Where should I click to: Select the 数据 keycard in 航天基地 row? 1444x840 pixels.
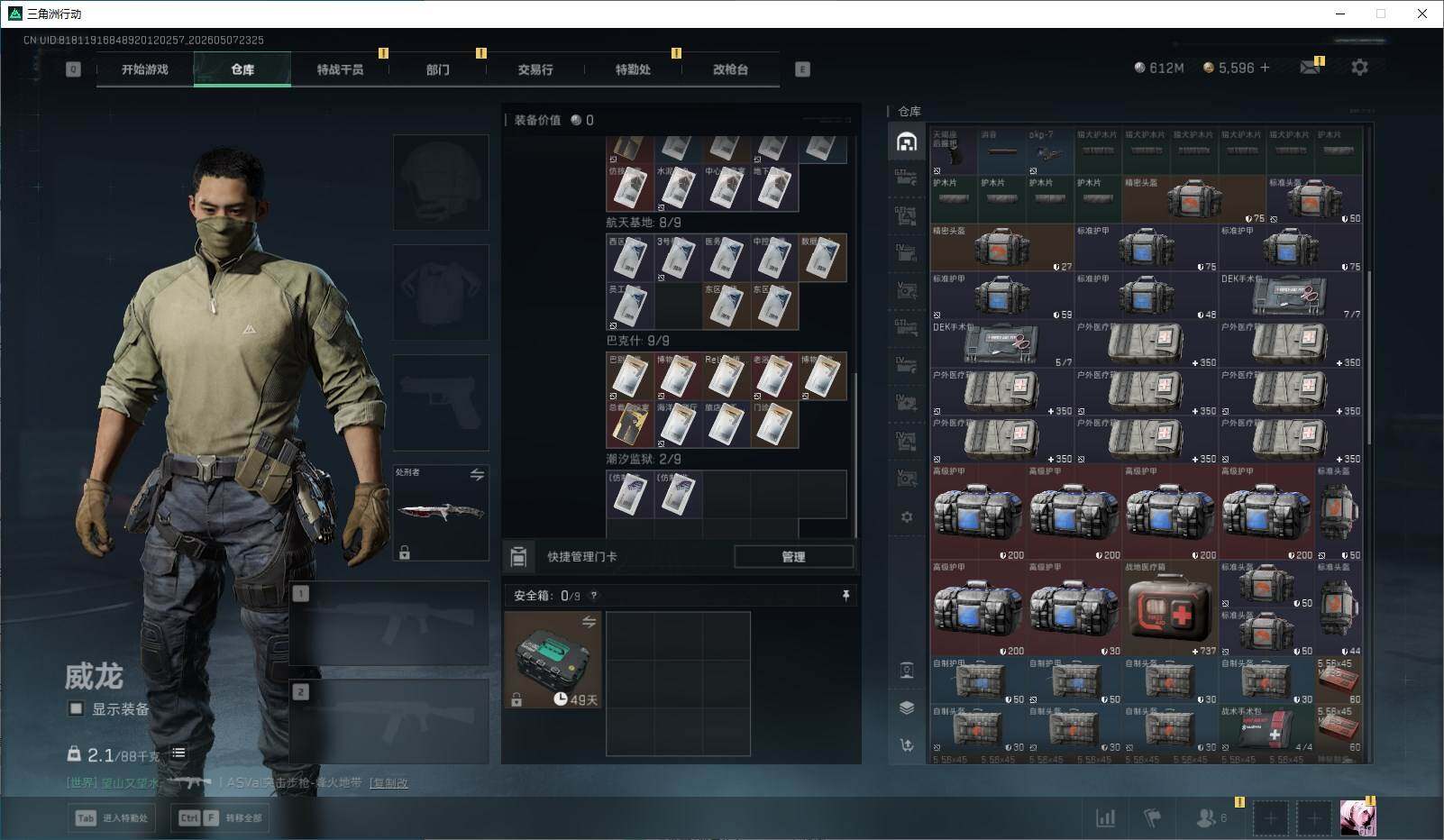pos(822,258)
